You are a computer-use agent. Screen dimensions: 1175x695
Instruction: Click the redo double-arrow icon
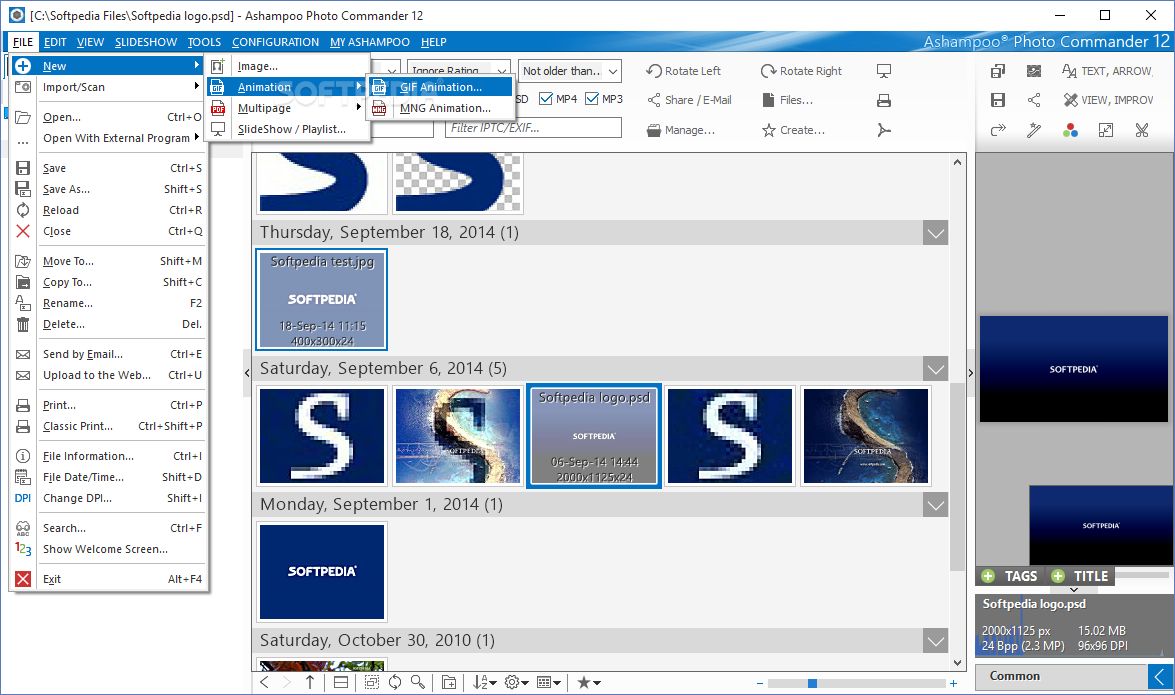[997, 130]
